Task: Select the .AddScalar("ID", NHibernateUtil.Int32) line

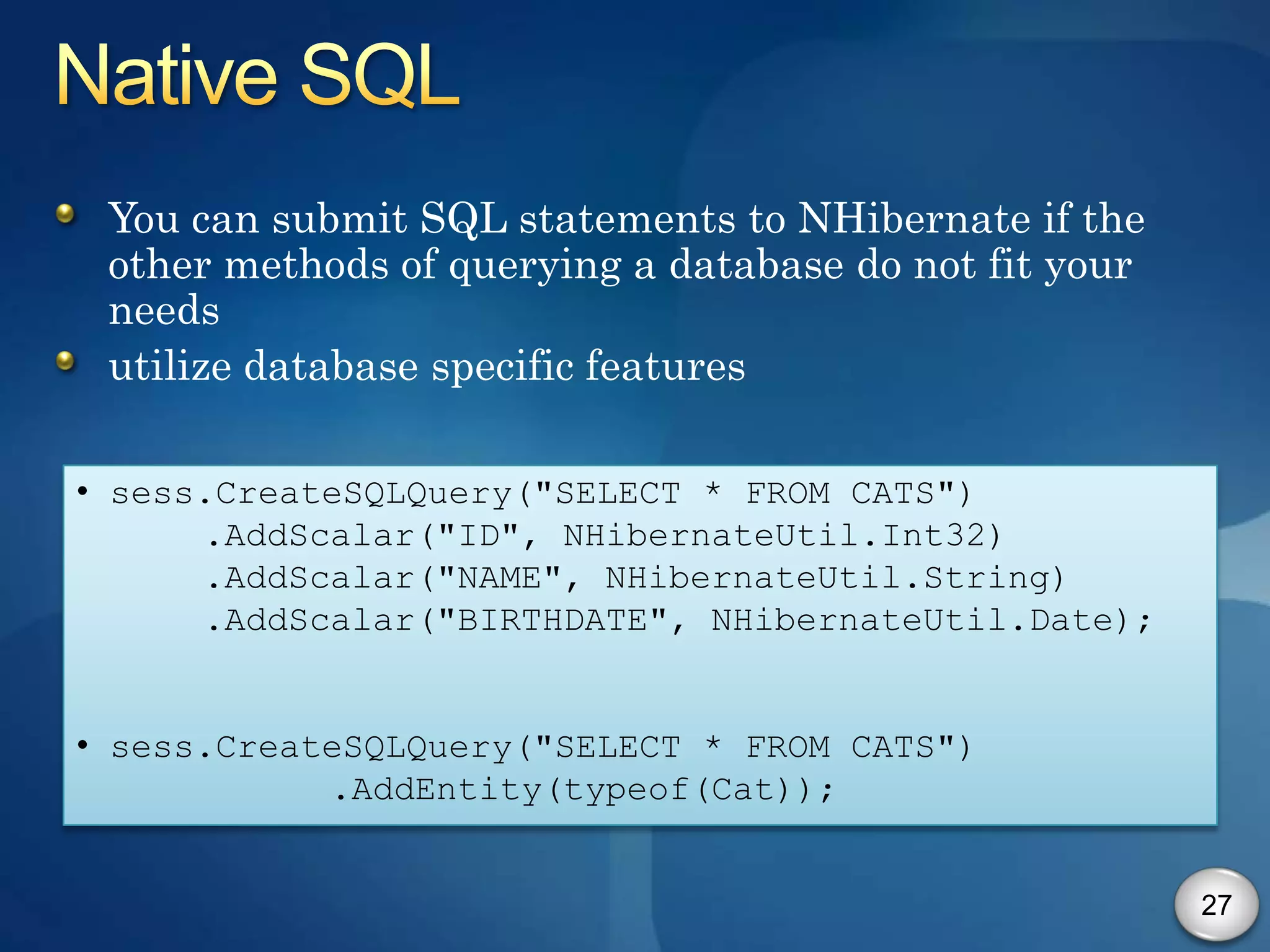Action: click(x=604, y=536)
